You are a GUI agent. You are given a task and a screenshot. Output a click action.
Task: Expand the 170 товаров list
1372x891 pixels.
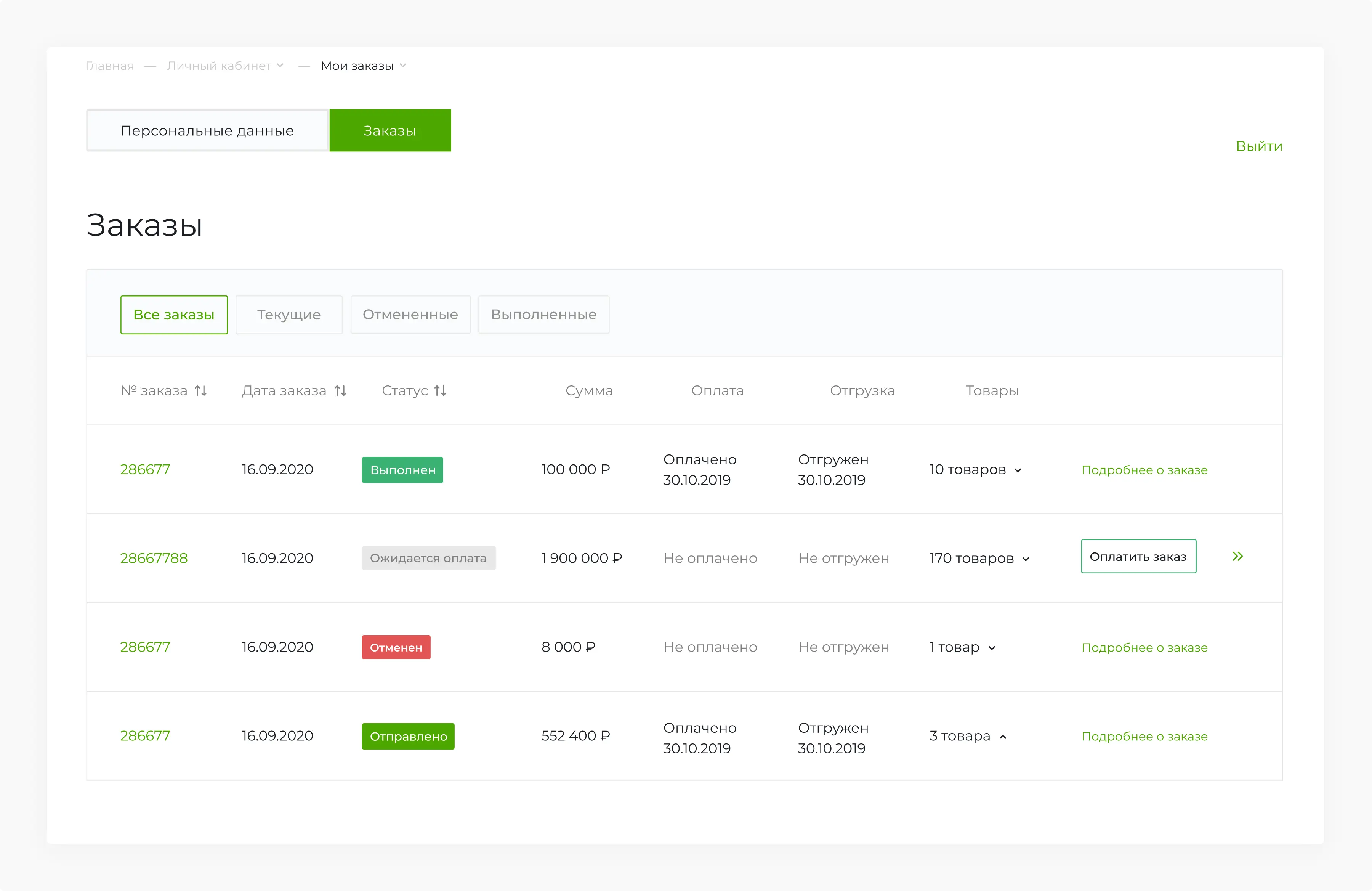click(x=1026, y=559)
